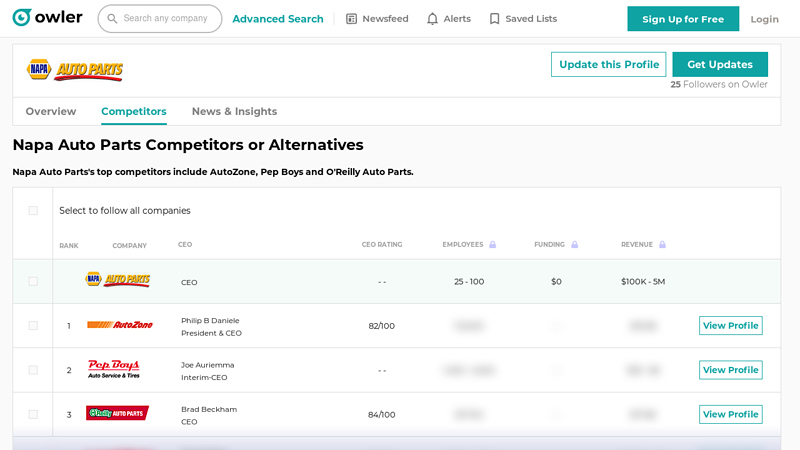
Task: Click Update this Profile button
Action: point(608,65)
